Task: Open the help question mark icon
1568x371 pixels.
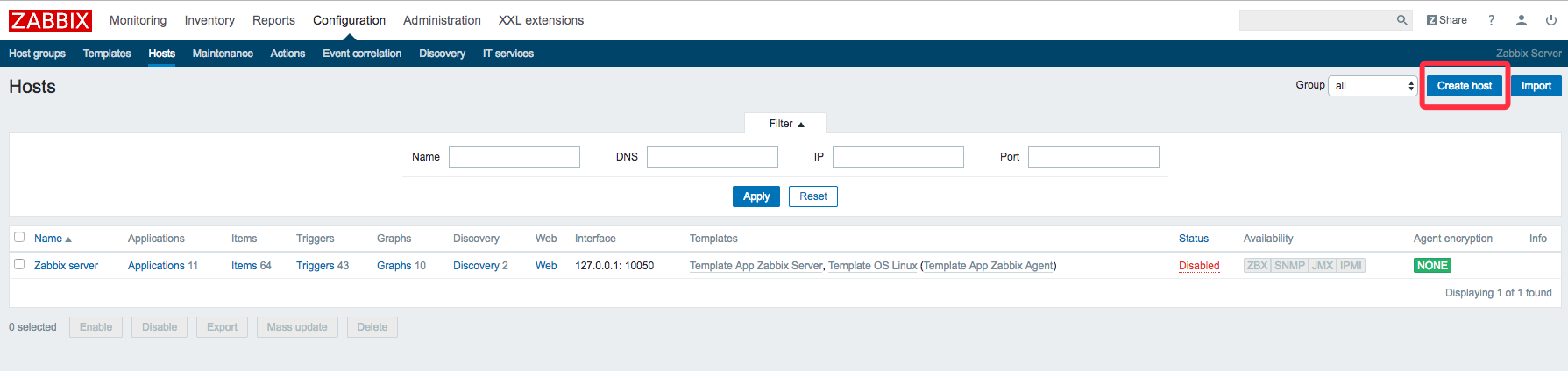Action: pos(1491,20)
